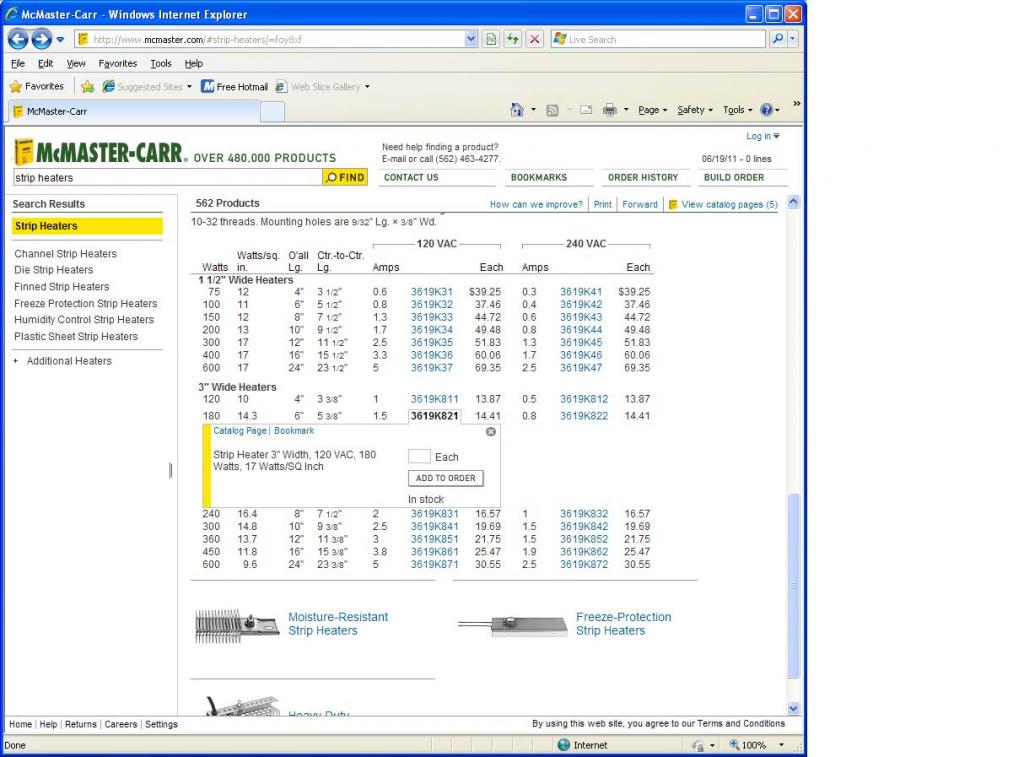
Task: Close the 3619K821 product detail popup
Action: pos(490,432)
